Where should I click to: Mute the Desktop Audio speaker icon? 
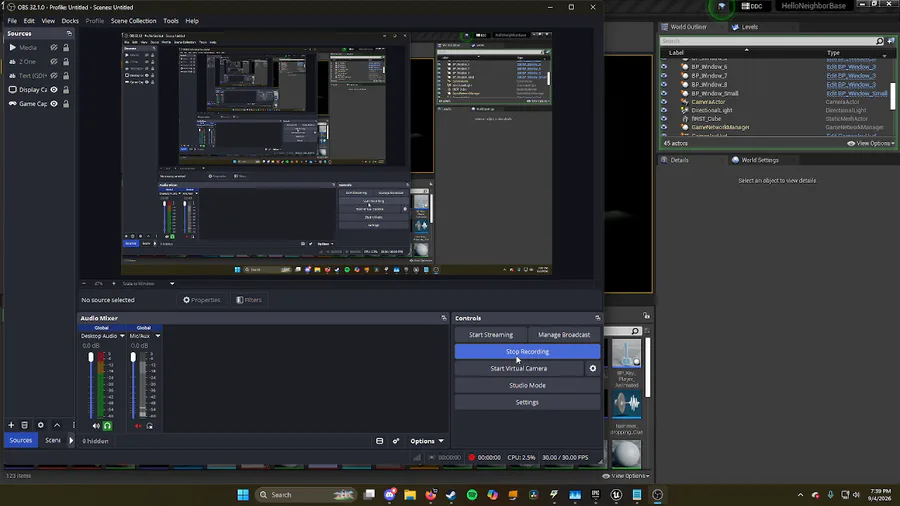point(96,426)
